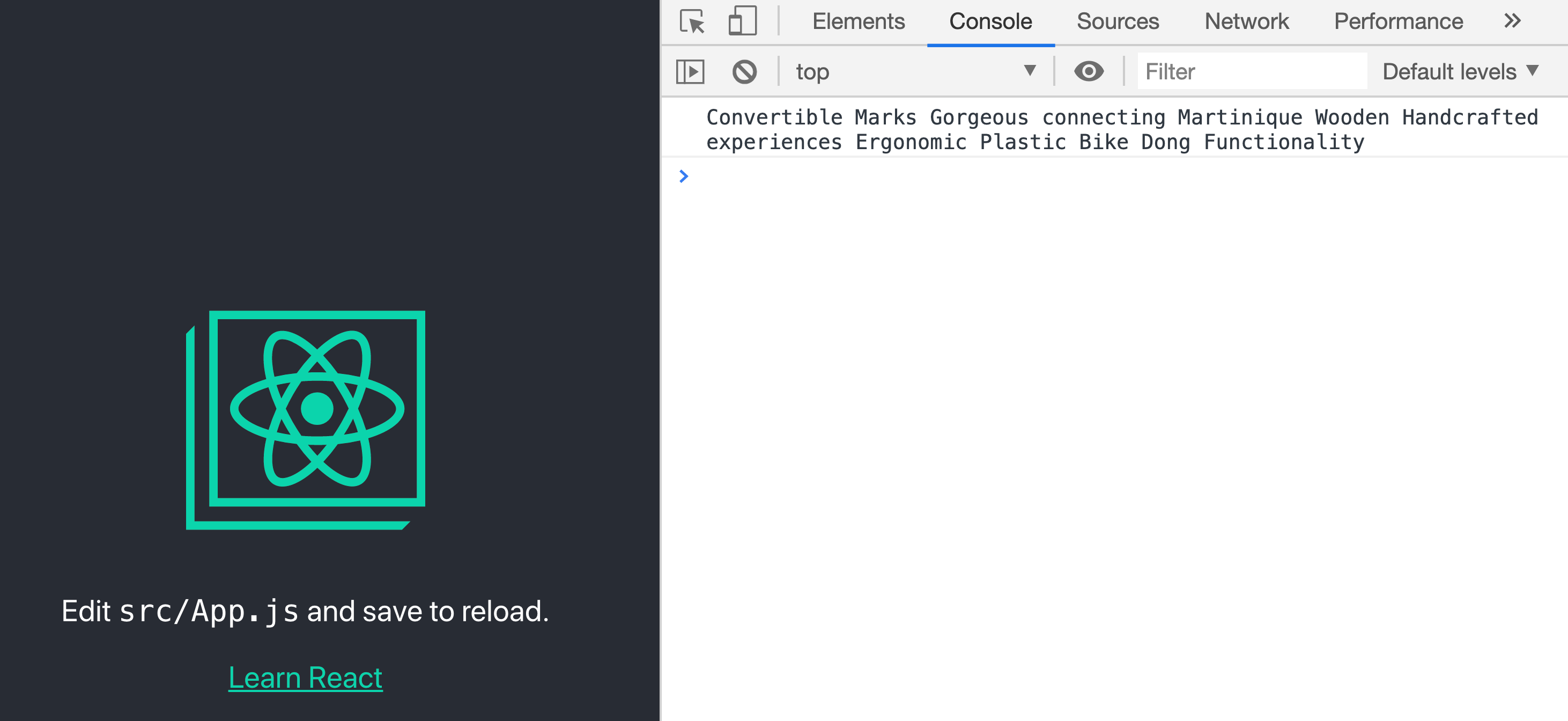Click the console prompt arrow

click(x=684, y=176)
